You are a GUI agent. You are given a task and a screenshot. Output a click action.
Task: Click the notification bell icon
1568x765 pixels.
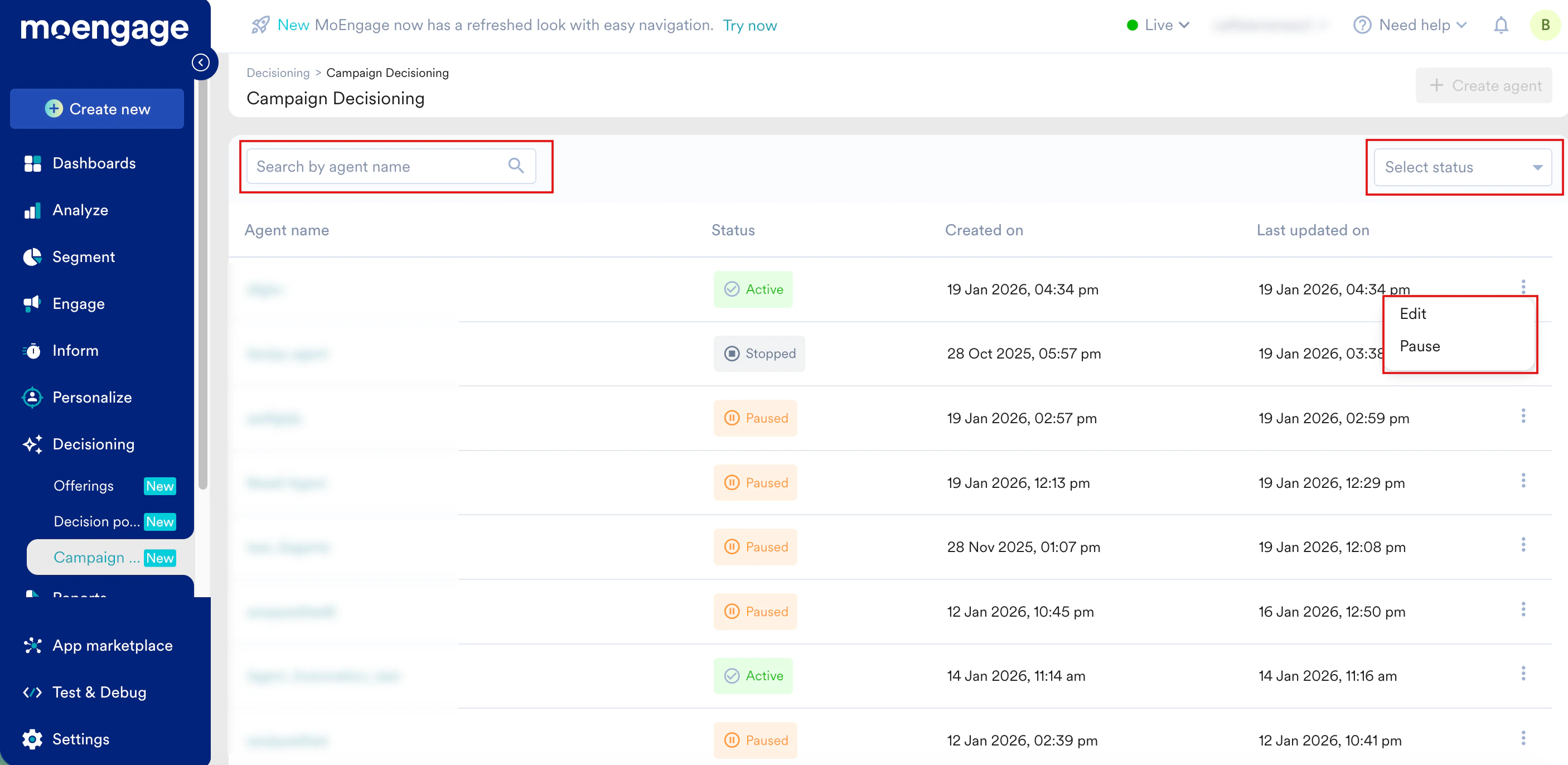[1501, 25]
